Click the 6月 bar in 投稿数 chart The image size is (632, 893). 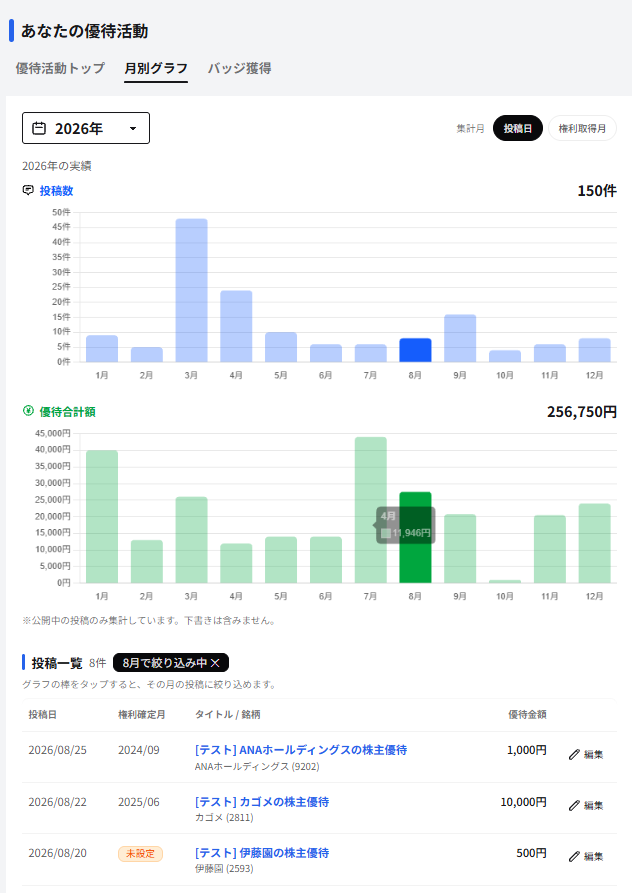tap(326, 353)
